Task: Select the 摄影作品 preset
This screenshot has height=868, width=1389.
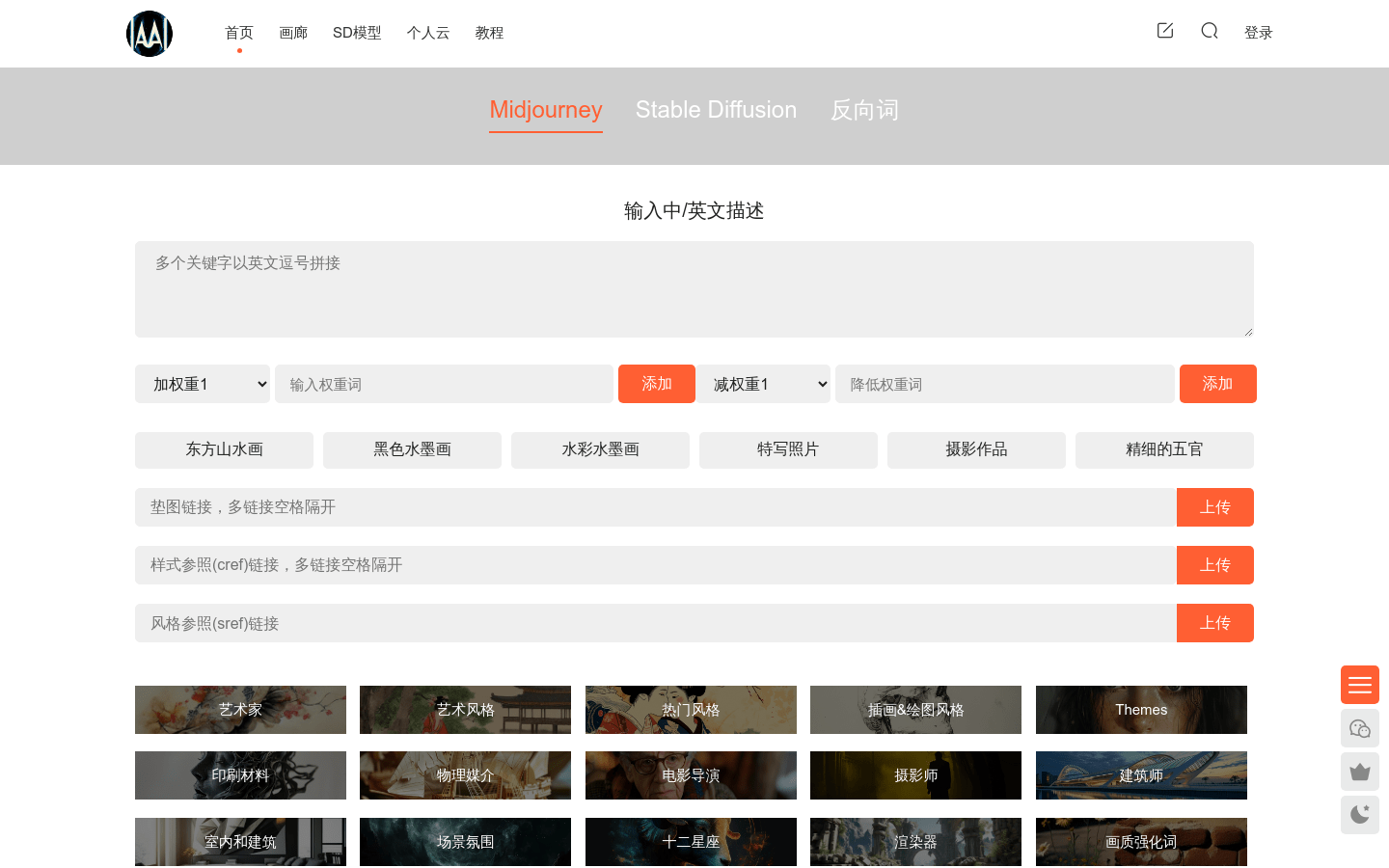Action: click(976, 450)
